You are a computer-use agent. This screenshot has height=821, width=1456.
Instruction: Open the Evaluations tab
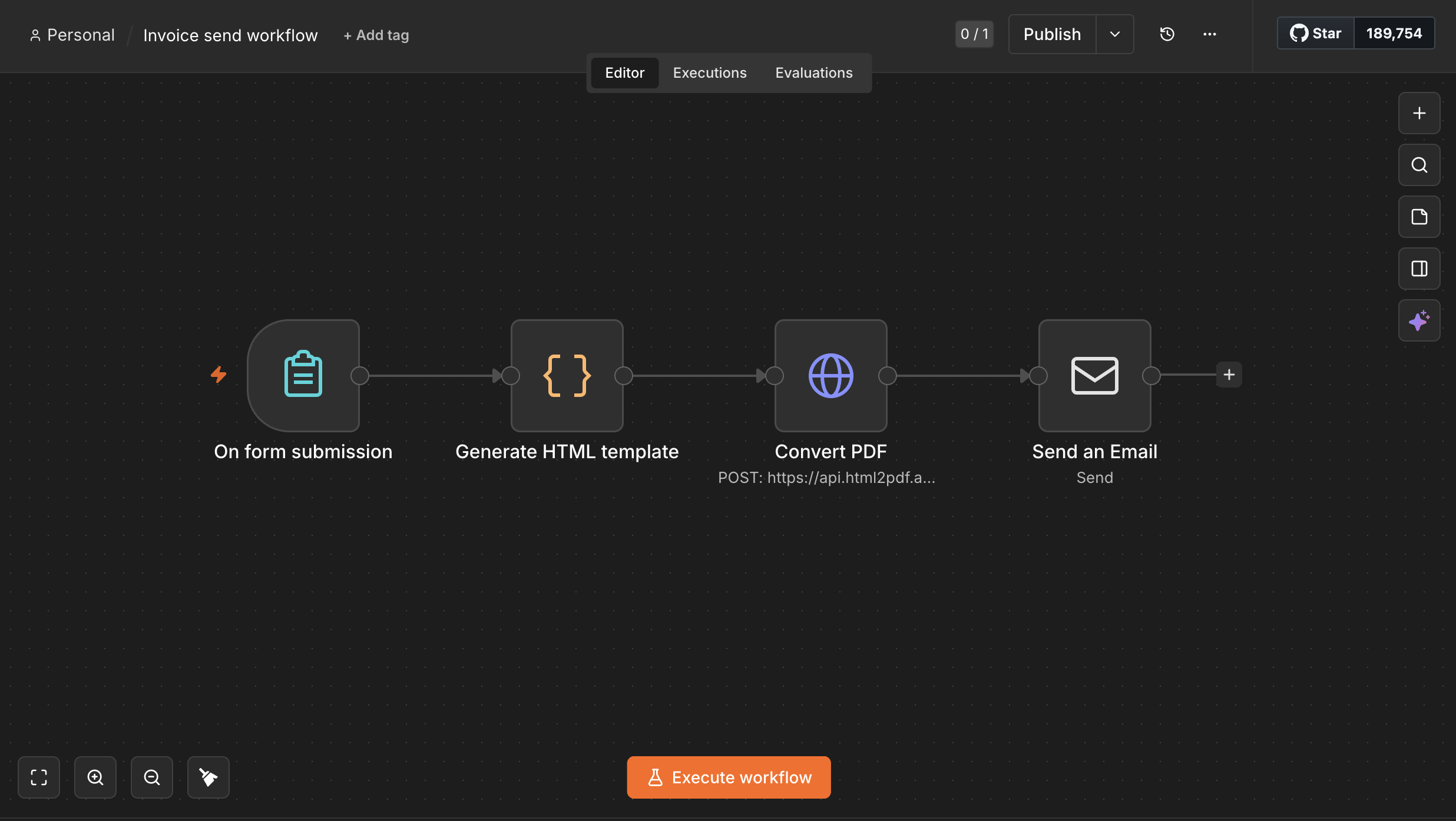814,73
